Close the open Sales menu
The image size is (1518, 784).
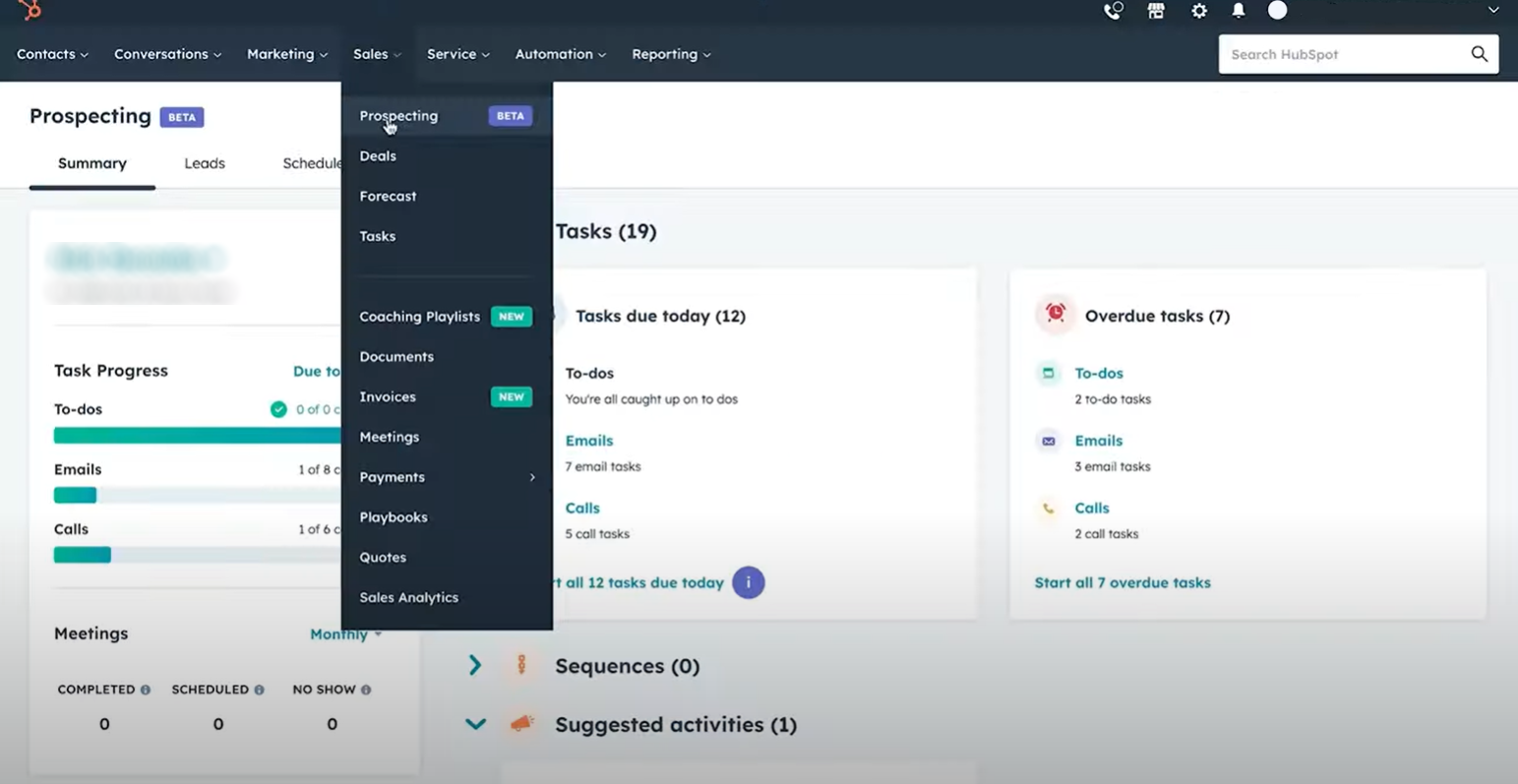tap(378, 54)
